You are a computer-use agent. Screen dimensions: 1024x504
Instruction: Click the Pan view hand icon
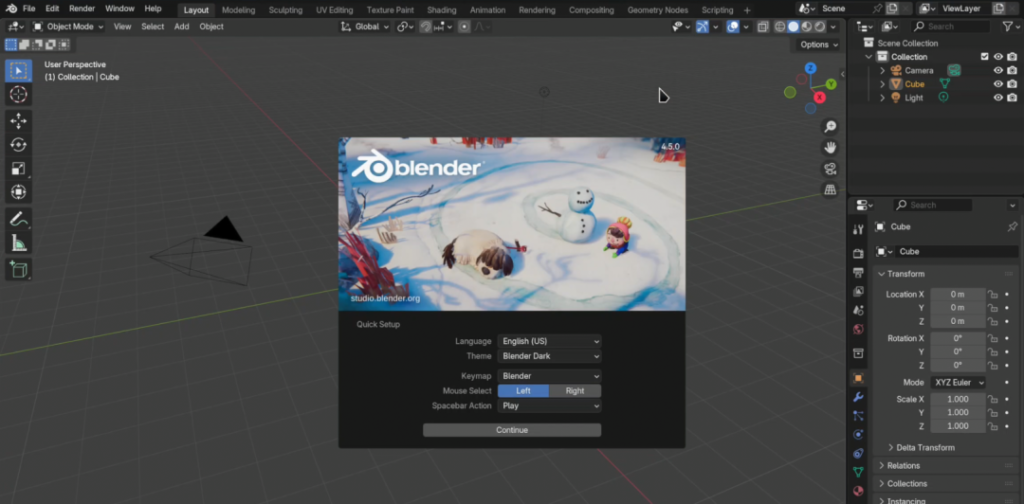pyautogui.click(x=830, y=148)
